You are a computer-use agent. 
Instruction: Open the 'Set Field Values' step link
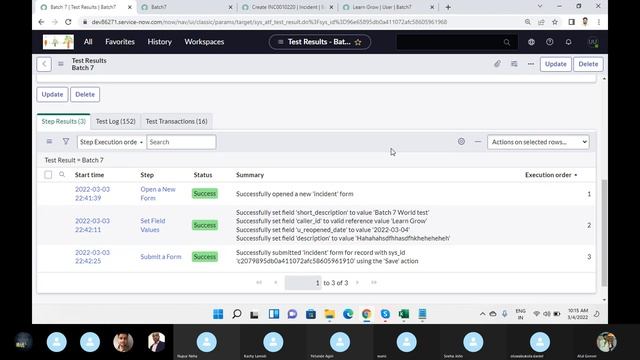(153, 225)
